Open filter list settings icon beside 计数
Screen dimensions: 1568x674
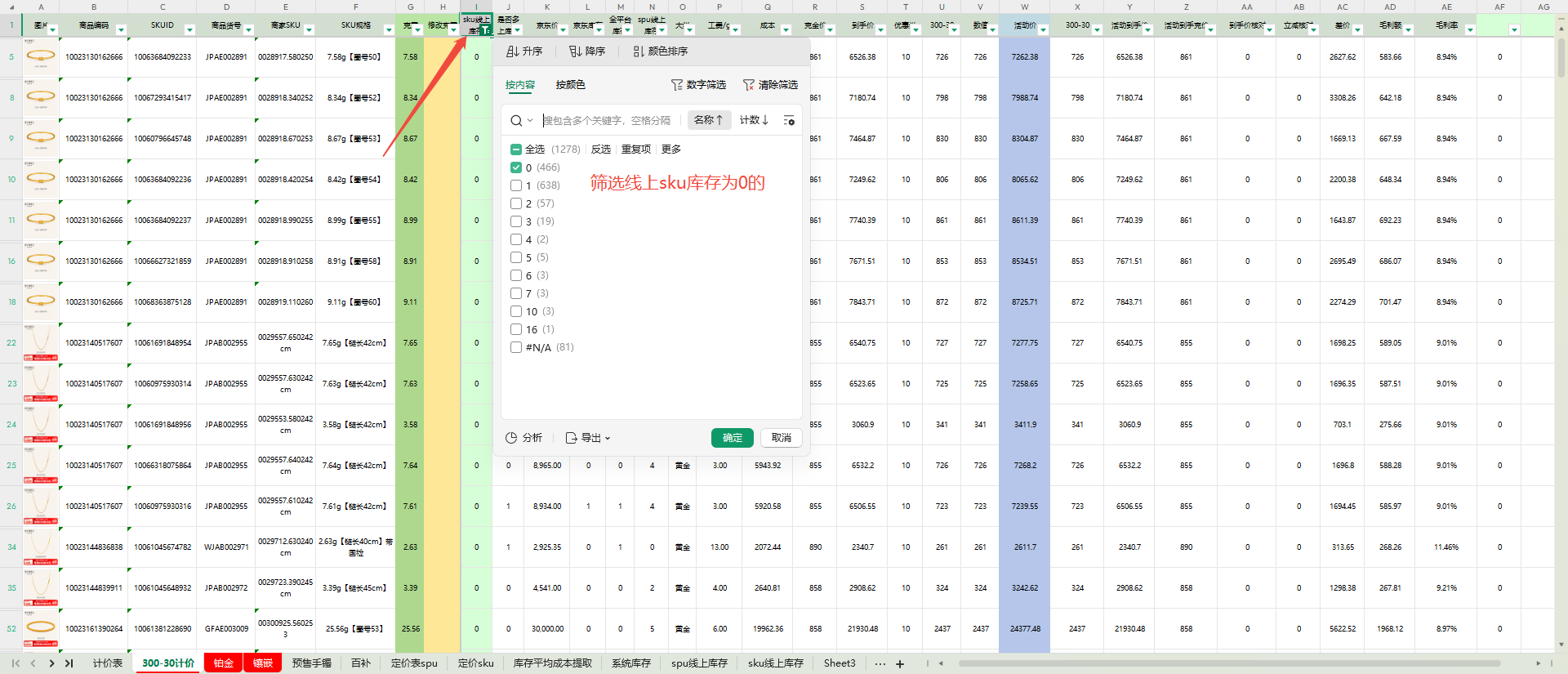point(789,120)
